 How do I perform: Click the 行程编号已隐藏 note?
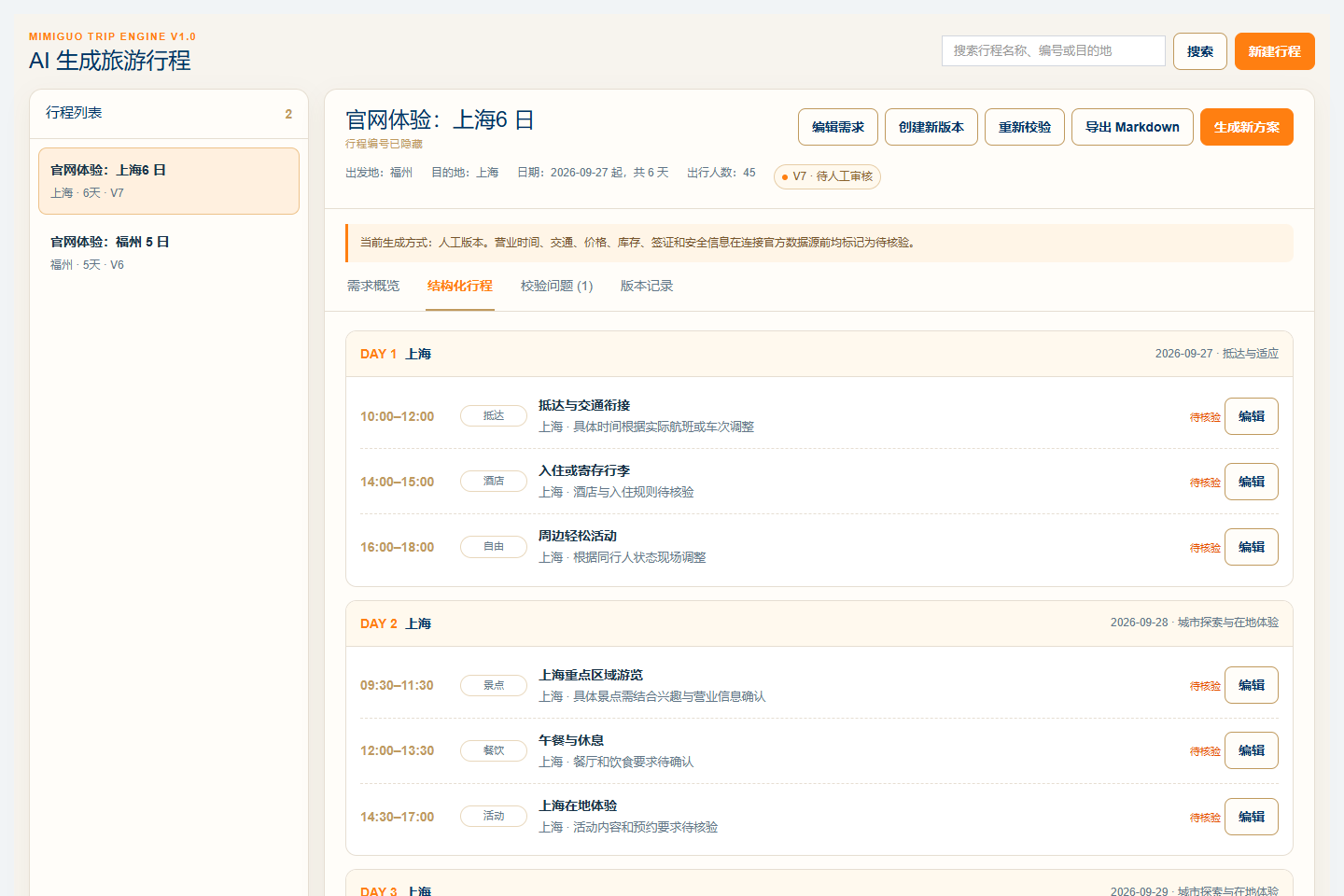[x=384, y=144]
